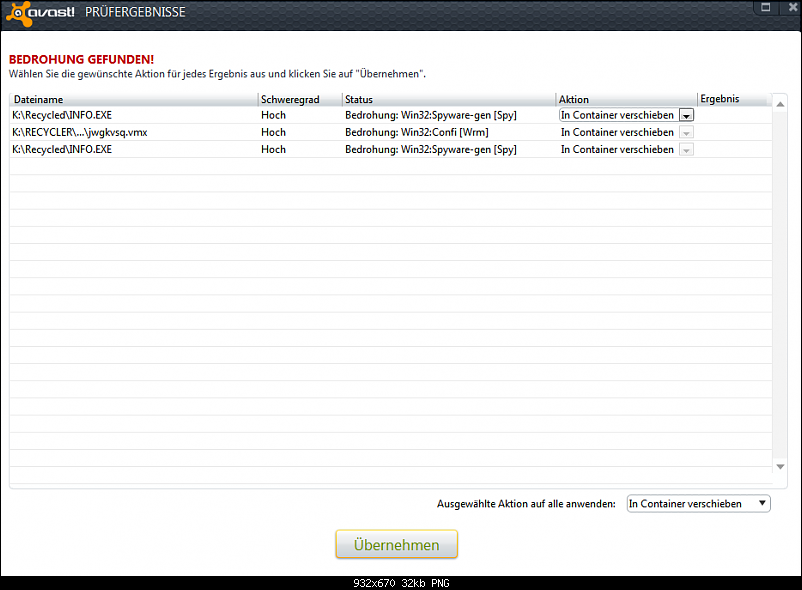Select the first K:\Recycled\INFO.EXE entry
This screenshot has width=802, height=590.
62,115
